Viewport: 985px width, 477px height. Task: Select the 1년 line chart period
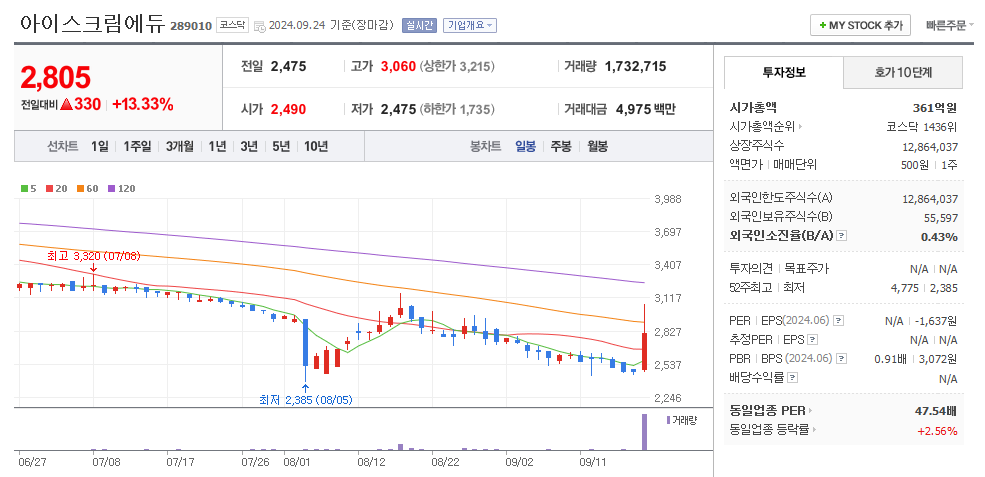(x=217, y=146)
